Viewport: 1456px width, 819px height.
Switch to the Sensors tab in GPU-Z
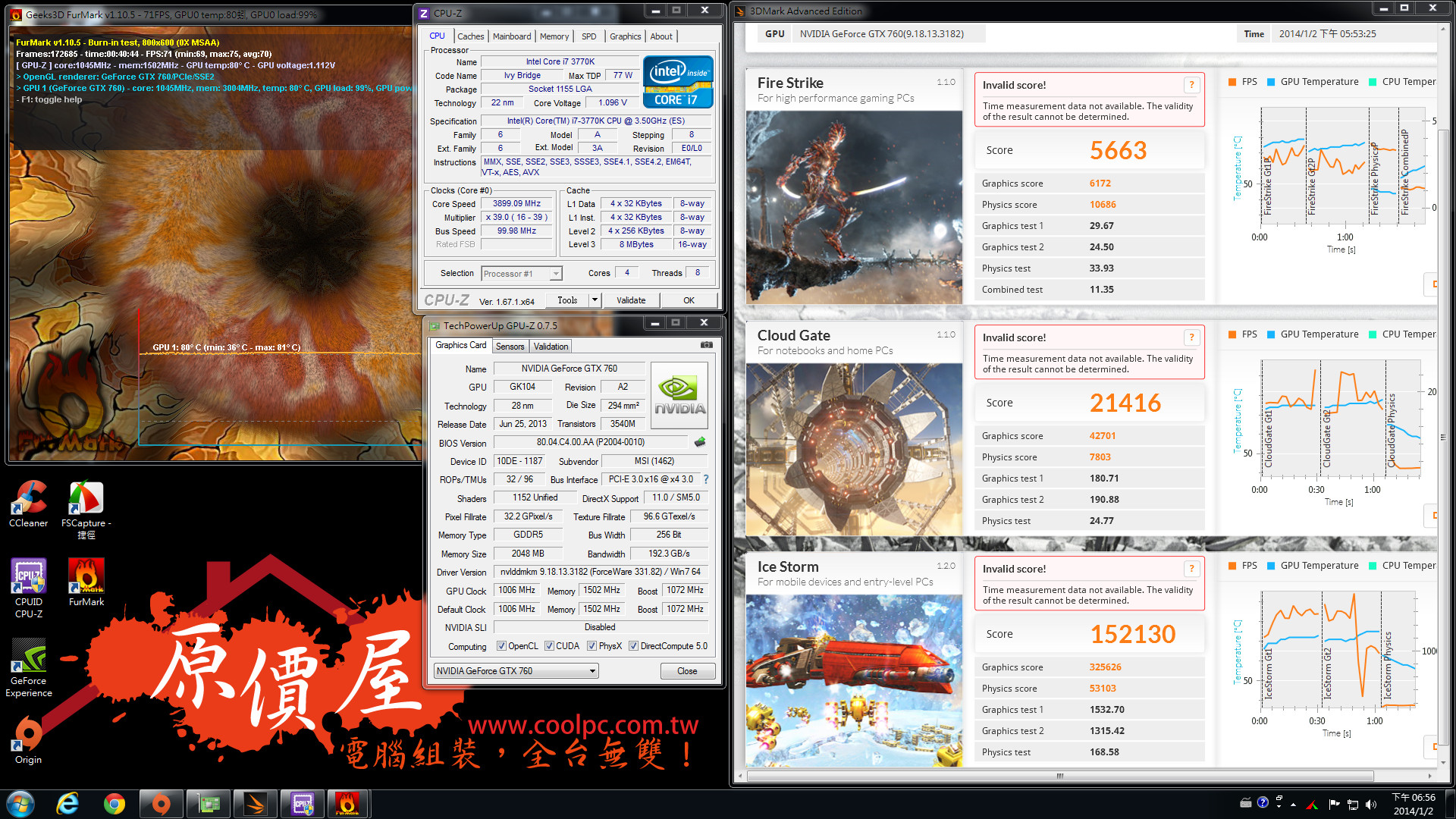[x=510, y=347]
